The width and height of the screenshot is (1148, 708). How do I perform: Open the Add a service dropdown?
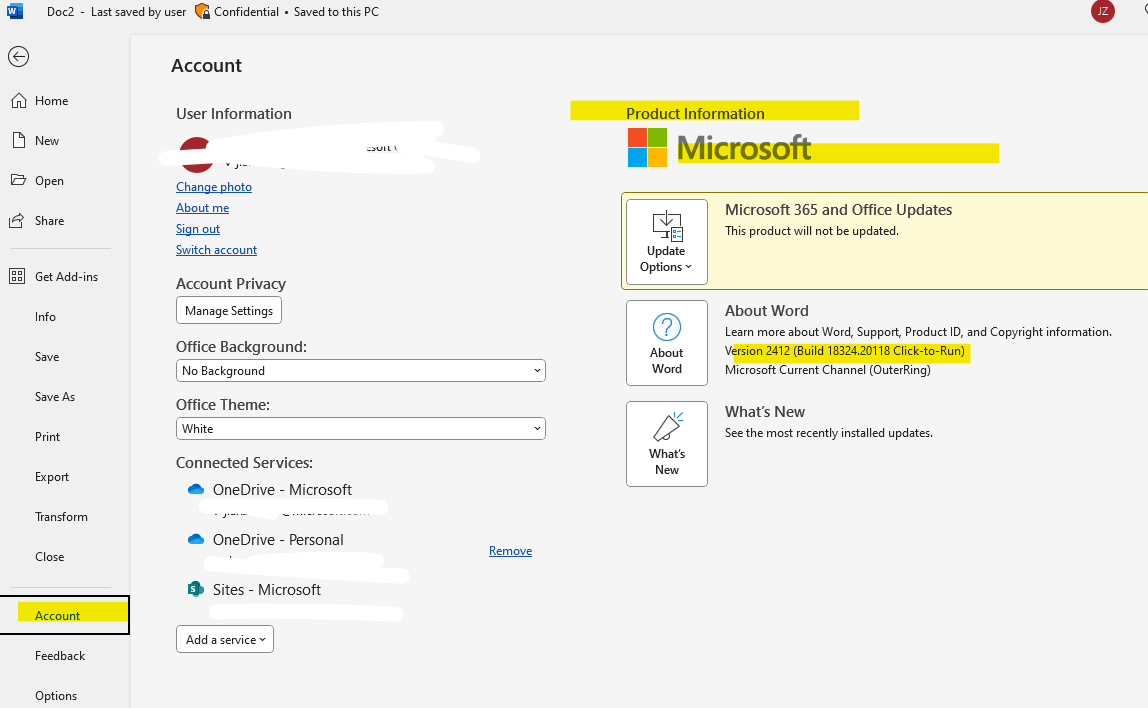coord(225,639)
